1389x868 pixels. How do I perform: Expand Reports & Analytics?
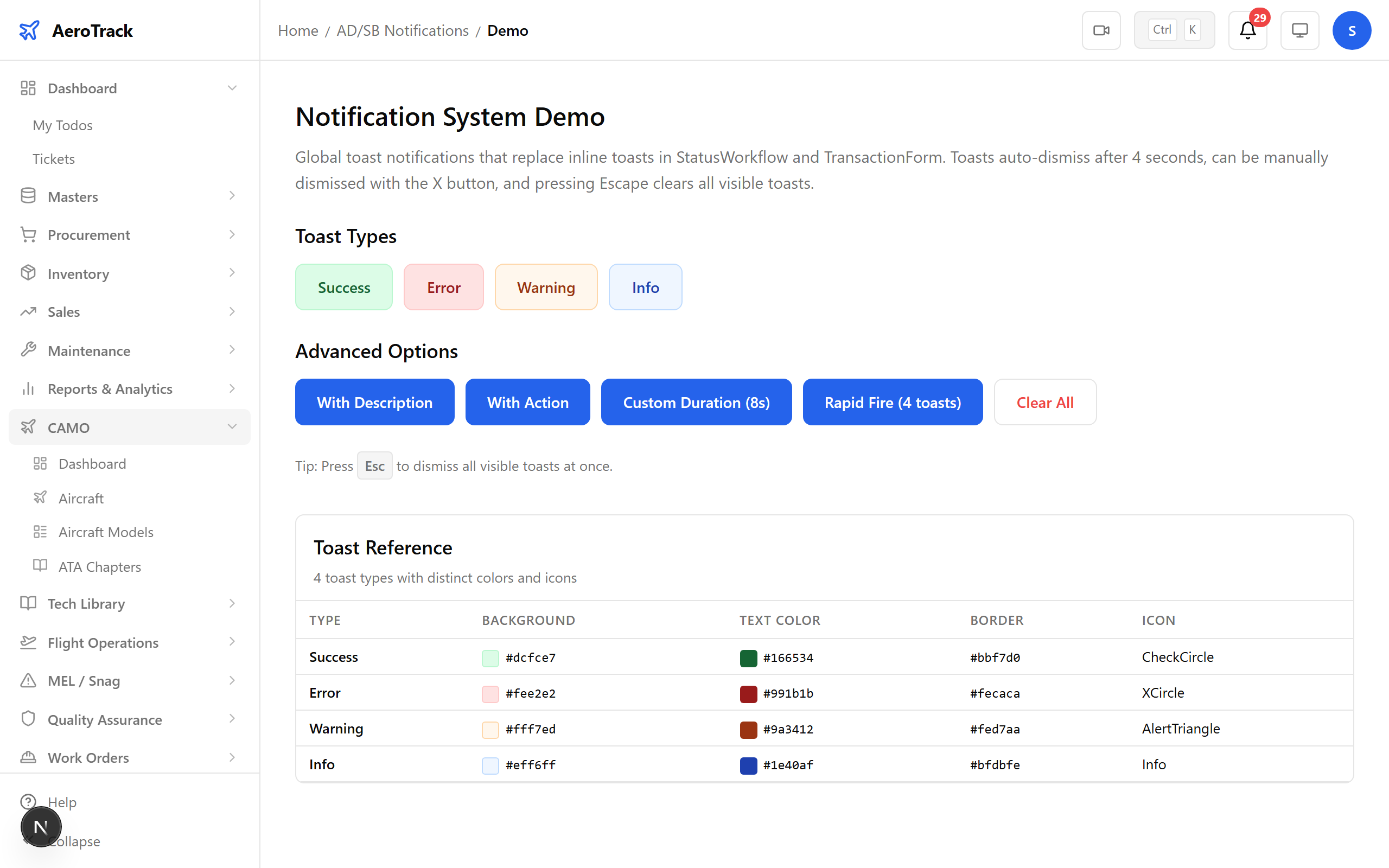(x=232, y=388)
